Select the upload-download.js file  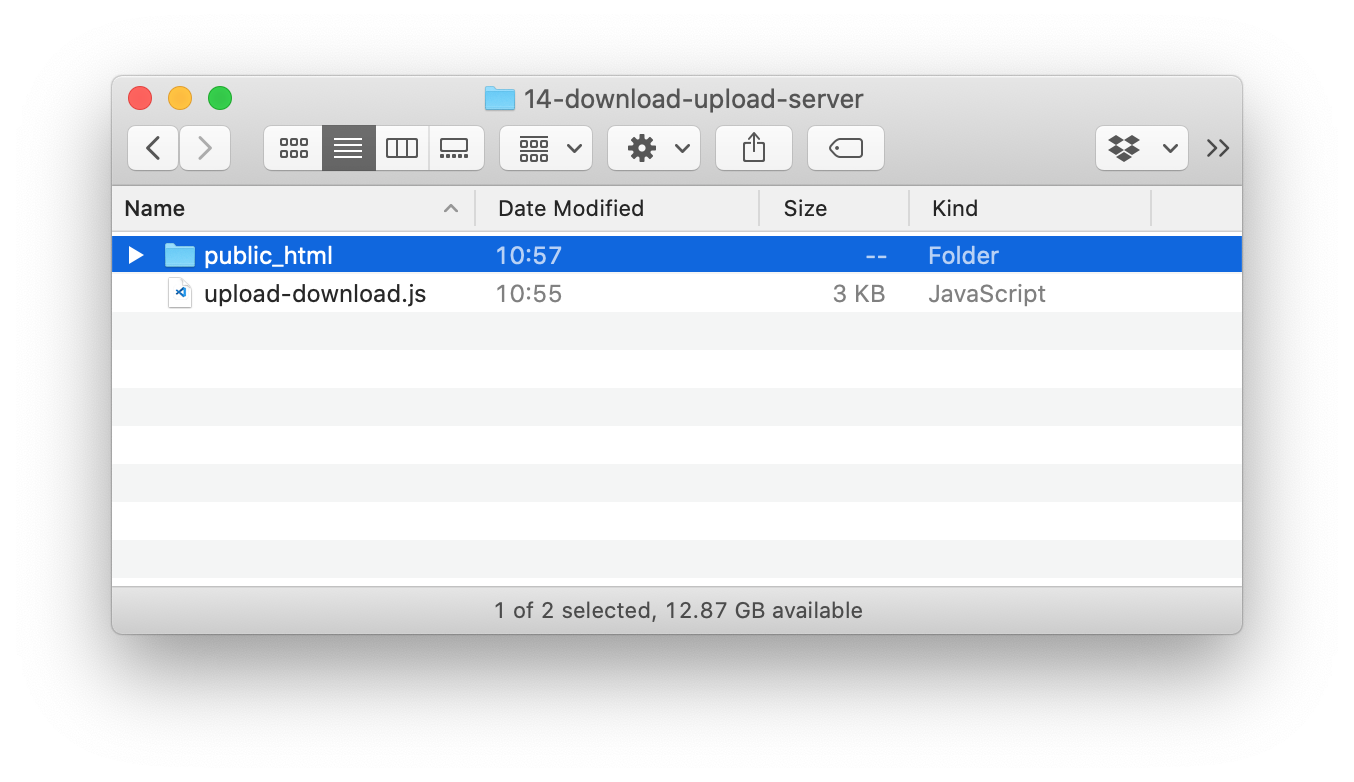[x=314, y=294]
